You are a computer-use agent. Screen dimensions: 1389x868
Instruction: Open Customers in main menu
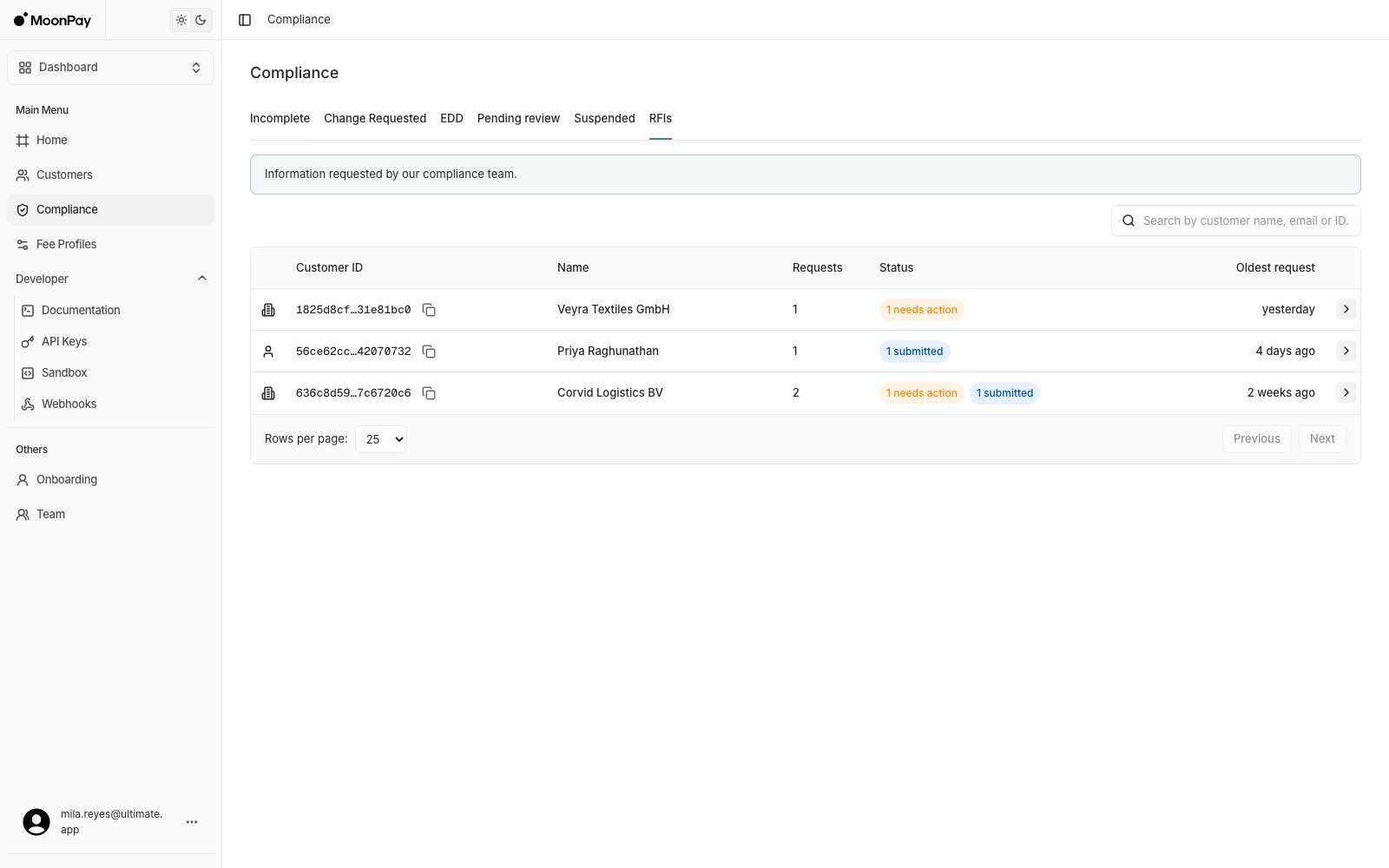pos(110,175)
